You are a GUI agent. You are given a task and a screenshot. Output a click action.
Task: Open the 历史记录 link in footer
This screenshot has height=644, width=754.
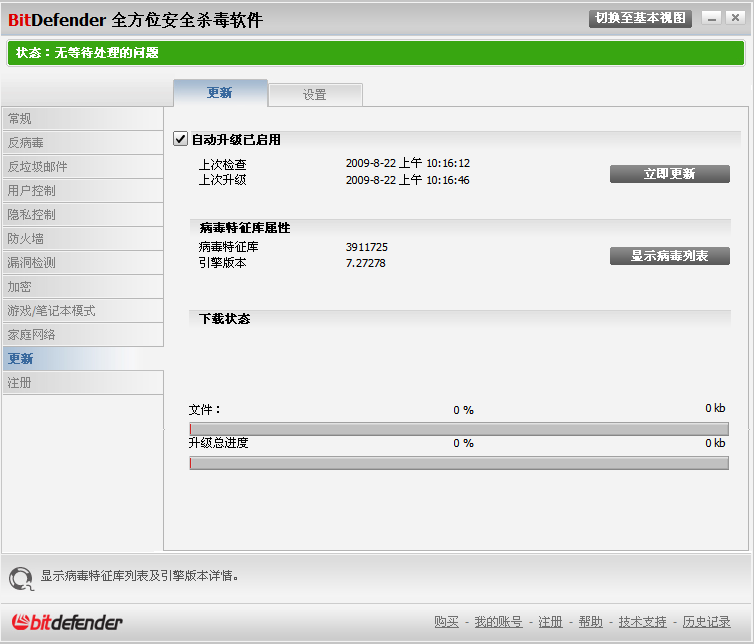706,622
